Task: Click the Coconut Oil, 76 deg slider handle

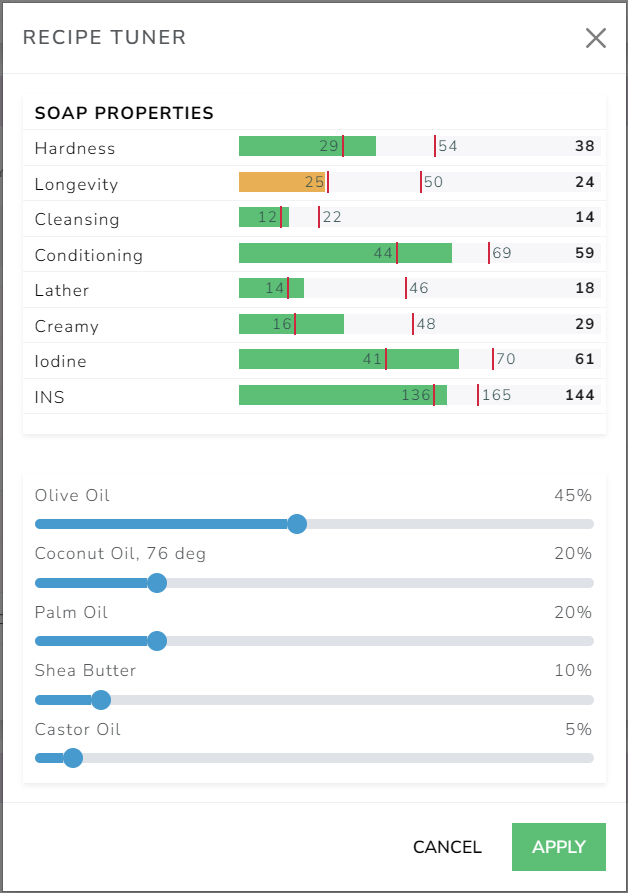Action: [x=157, y=582]
